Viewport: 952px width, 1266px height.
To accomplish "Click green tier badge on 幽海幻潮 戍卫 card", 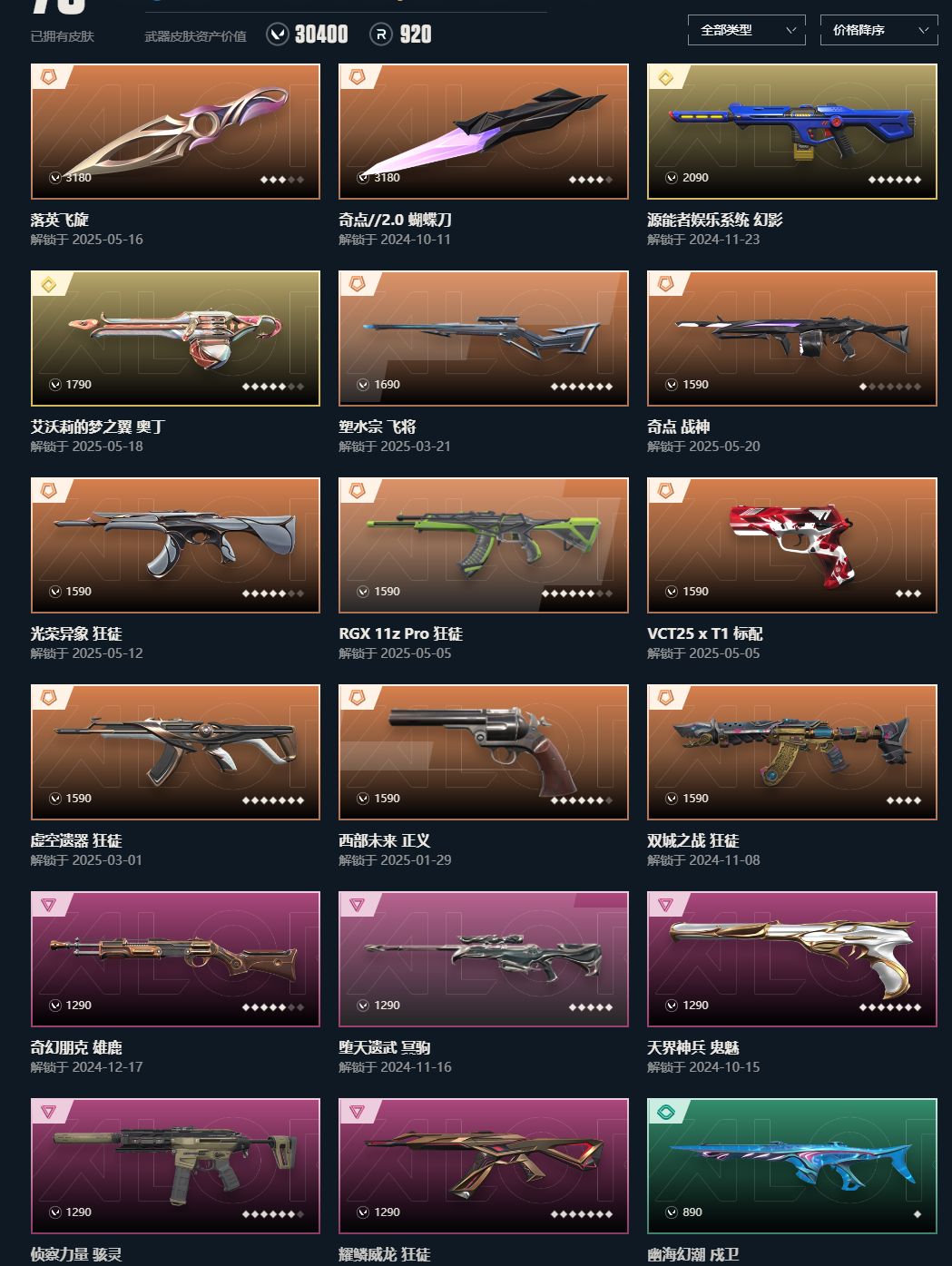I will (x=666, y=1112).
